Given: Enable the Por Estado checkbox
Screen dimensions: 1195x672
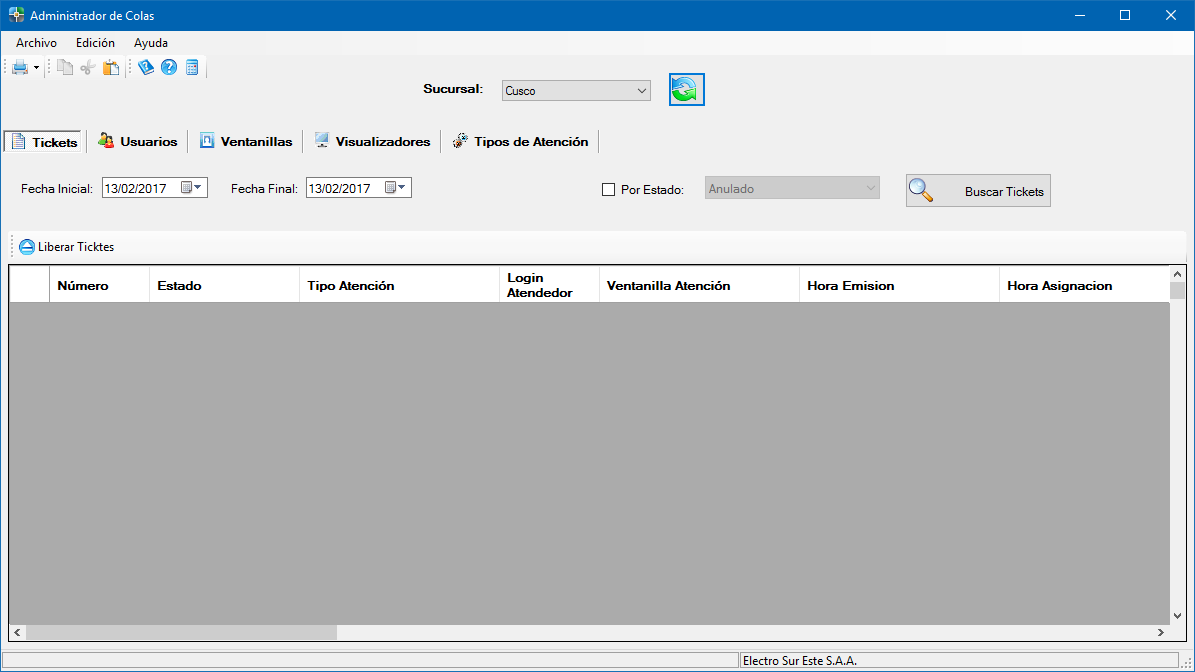Looking at the screenshot, I should coord(608,190).
